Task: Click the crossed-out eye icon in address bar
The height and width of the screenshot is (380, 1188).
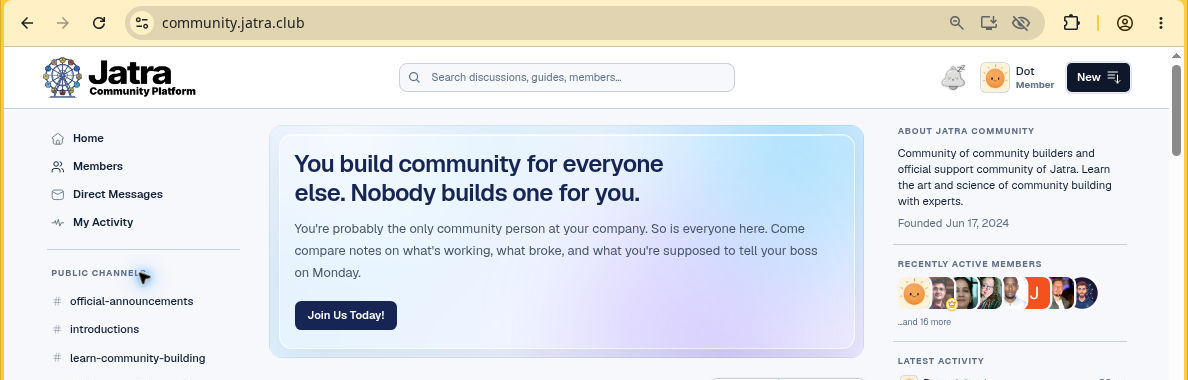Action: tap(1021, 23)
